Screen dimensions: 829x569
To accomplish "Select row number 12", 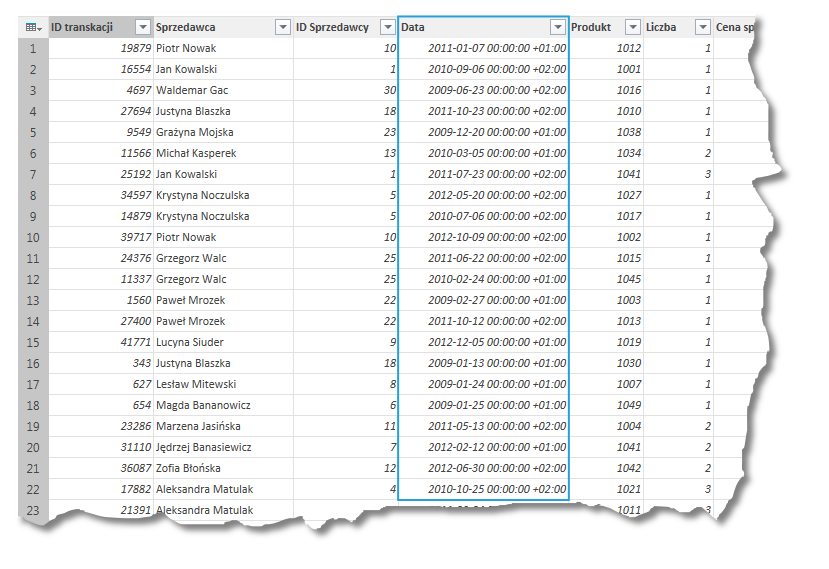I will (33, 279).
